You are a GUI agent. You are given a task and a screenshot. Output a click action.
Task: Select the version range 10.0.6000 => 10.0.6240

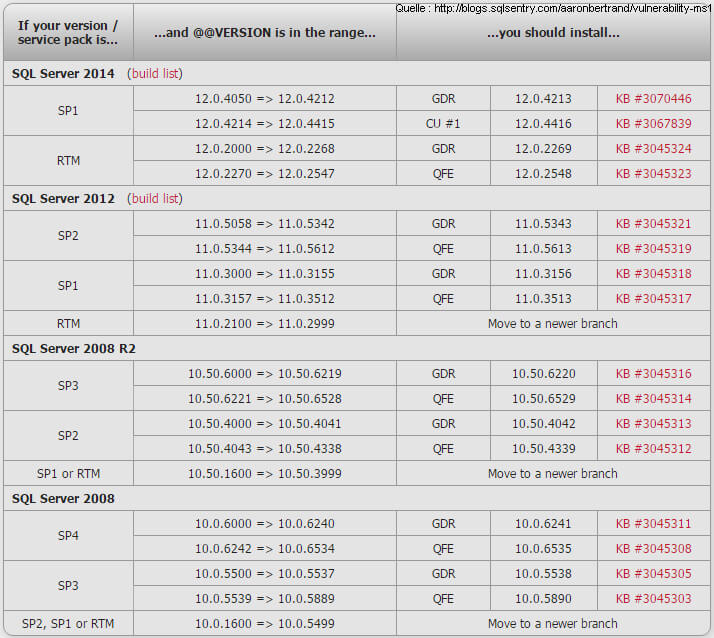click(x=265, y=524)
